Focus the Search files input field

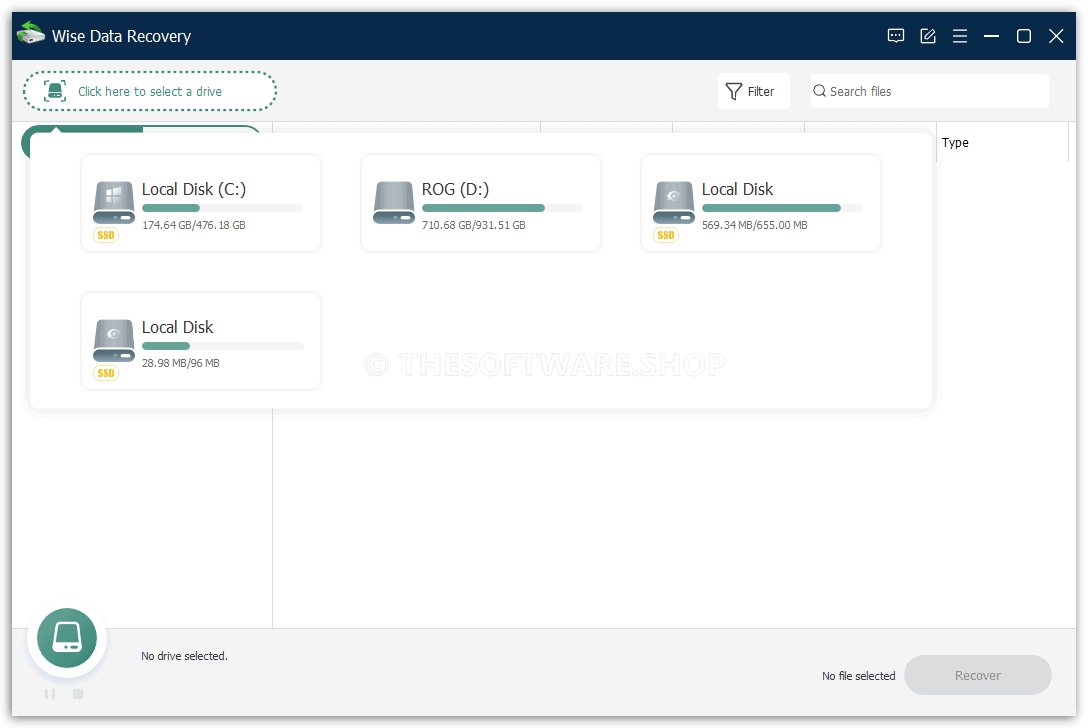pyautogui.click(x=929, y=91)
